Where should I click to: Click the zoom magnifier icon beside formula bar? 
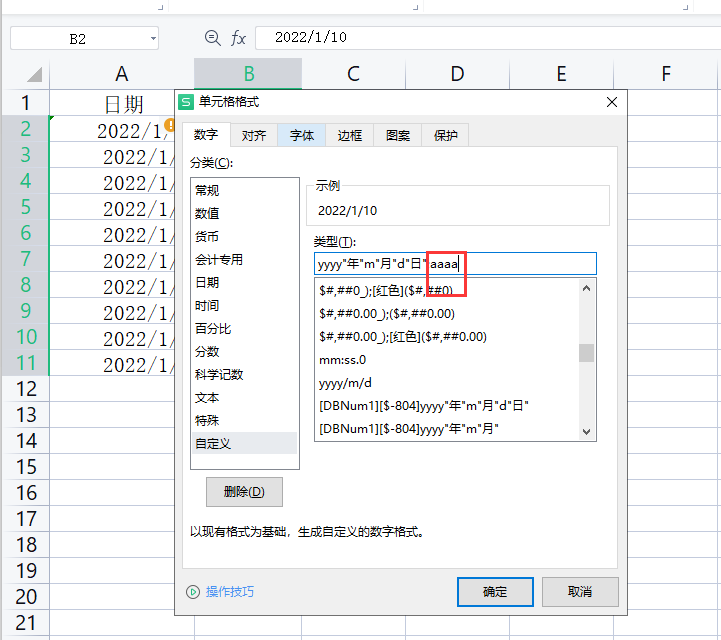212,38
